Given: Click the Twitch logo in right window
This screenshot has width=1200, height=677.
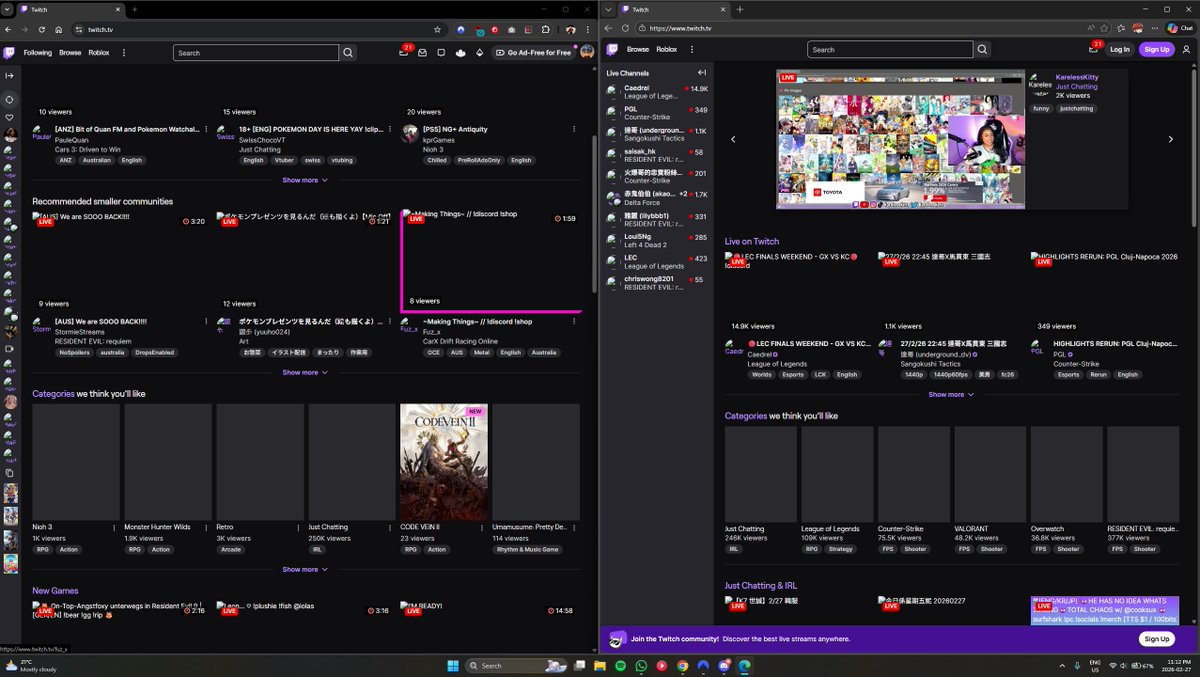Looking at the screenshot, I should 612,49.
